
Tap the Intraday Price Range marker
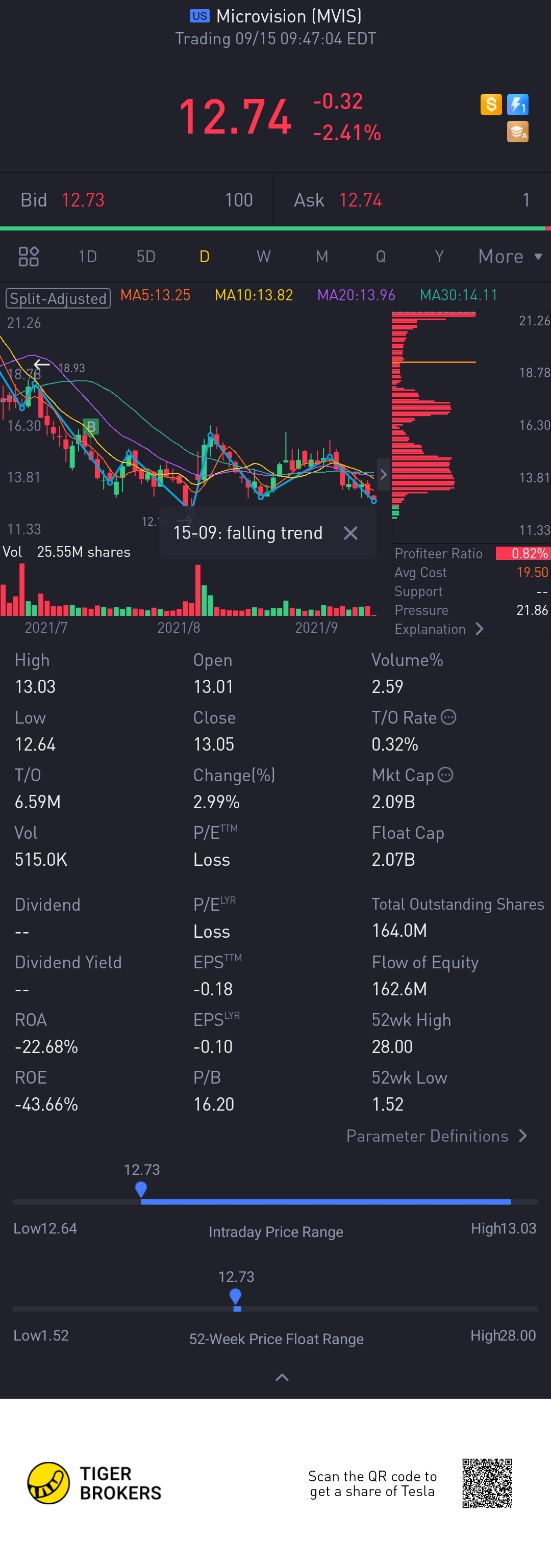(141, 1190)
